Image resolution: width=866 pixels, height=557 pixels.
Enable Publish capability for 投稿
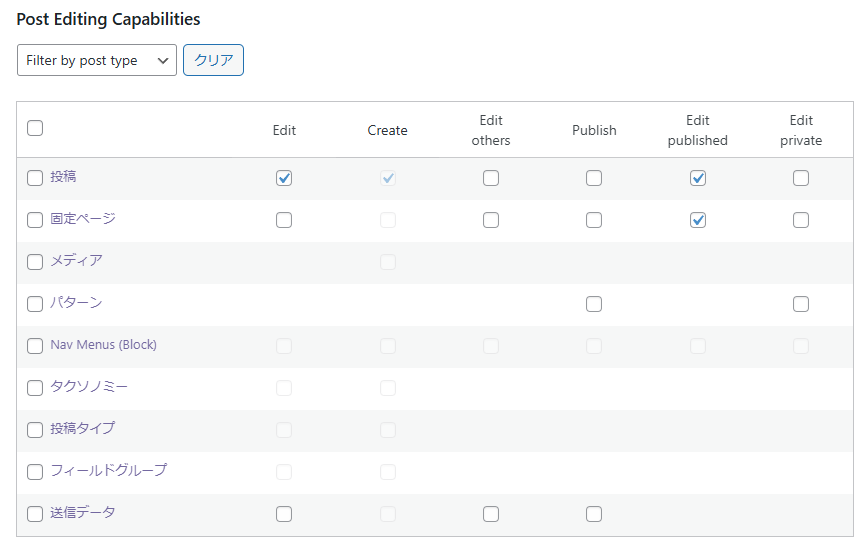pos(594,178)
